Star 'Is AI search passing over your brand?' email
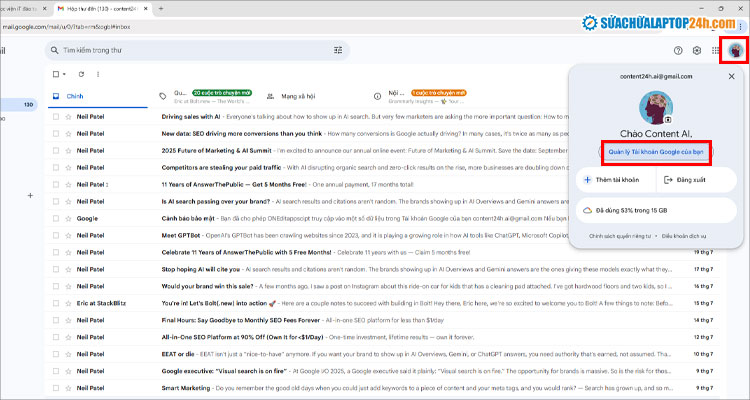The image size is (750, 400). [x=68, y=201]
